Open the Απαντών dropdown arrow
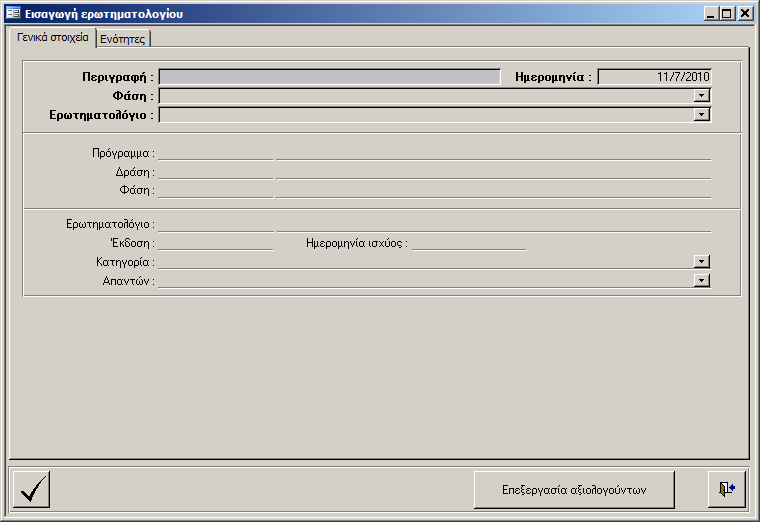The width and height of the screenshot is (760, 522). pos(702,281)
